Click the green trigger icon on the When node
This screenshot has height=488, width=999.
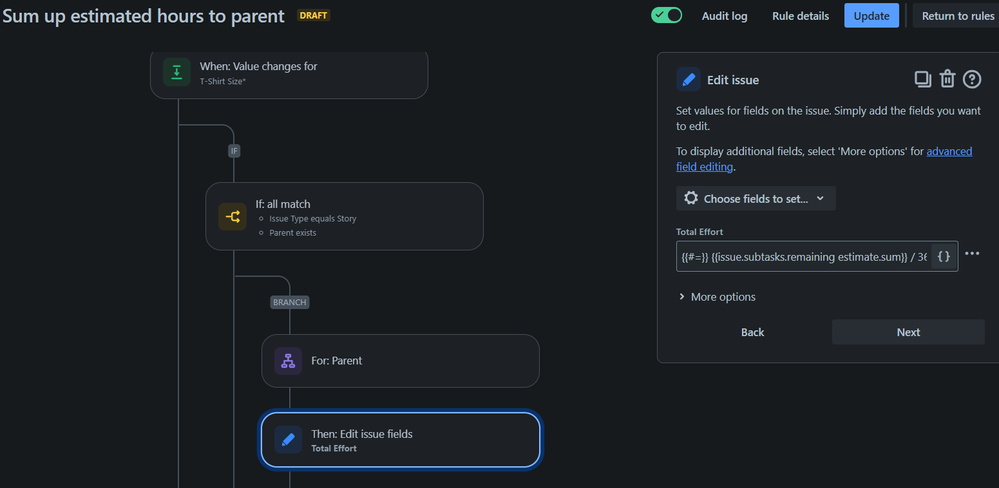[x=177, y=72]
